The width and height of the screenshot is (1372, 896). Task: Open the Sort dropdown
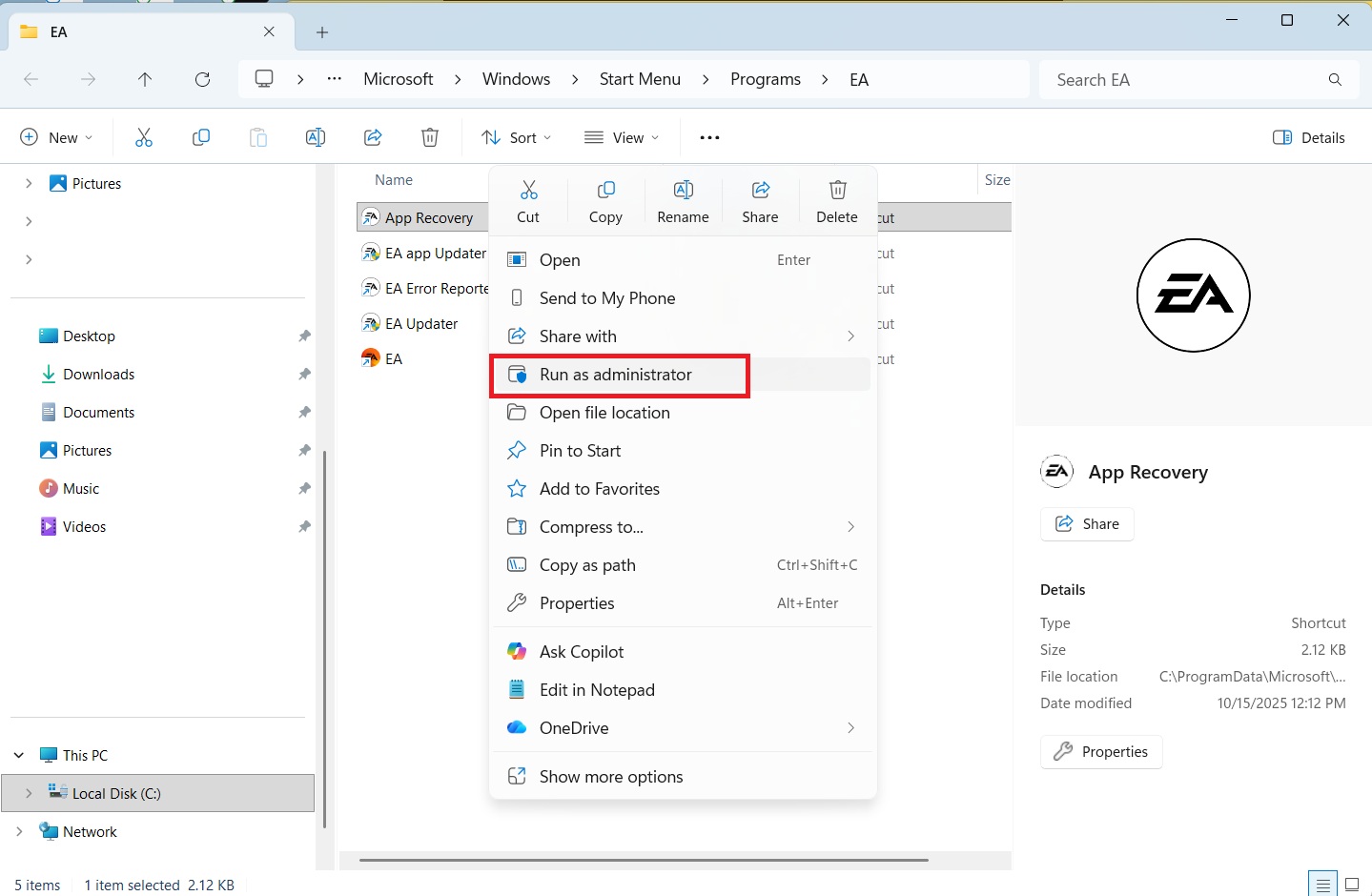(517, 137)
